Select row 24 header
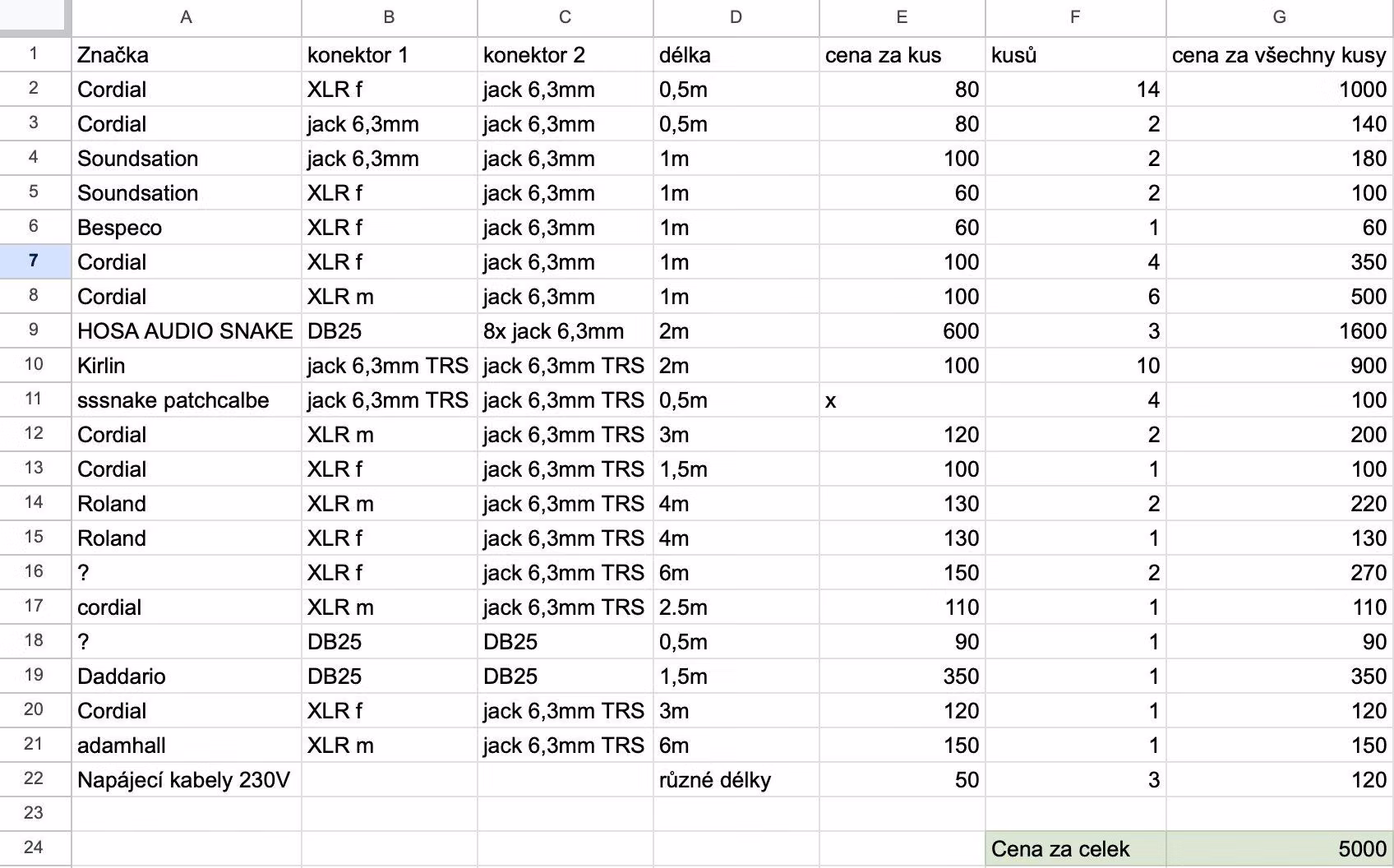1394x868 pixels. (x=34, y=847)
